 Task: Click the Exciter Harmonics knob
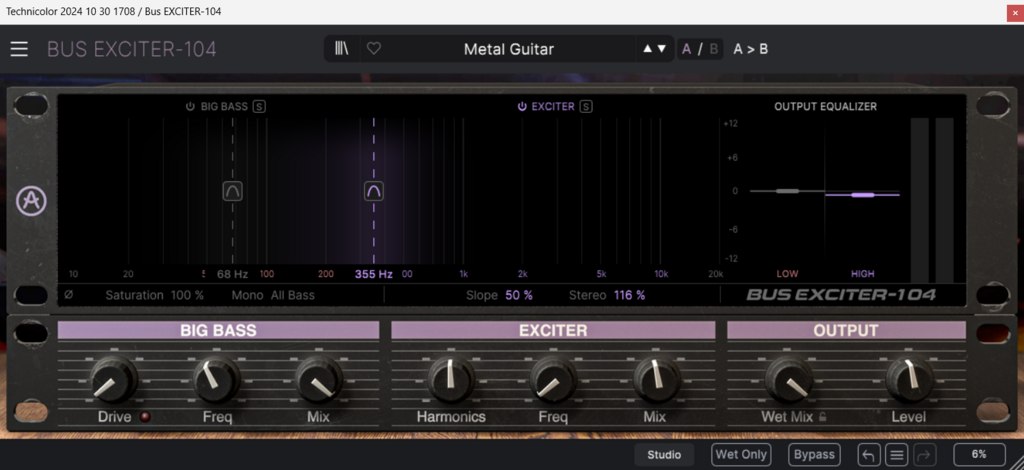(x=451, y=379)
